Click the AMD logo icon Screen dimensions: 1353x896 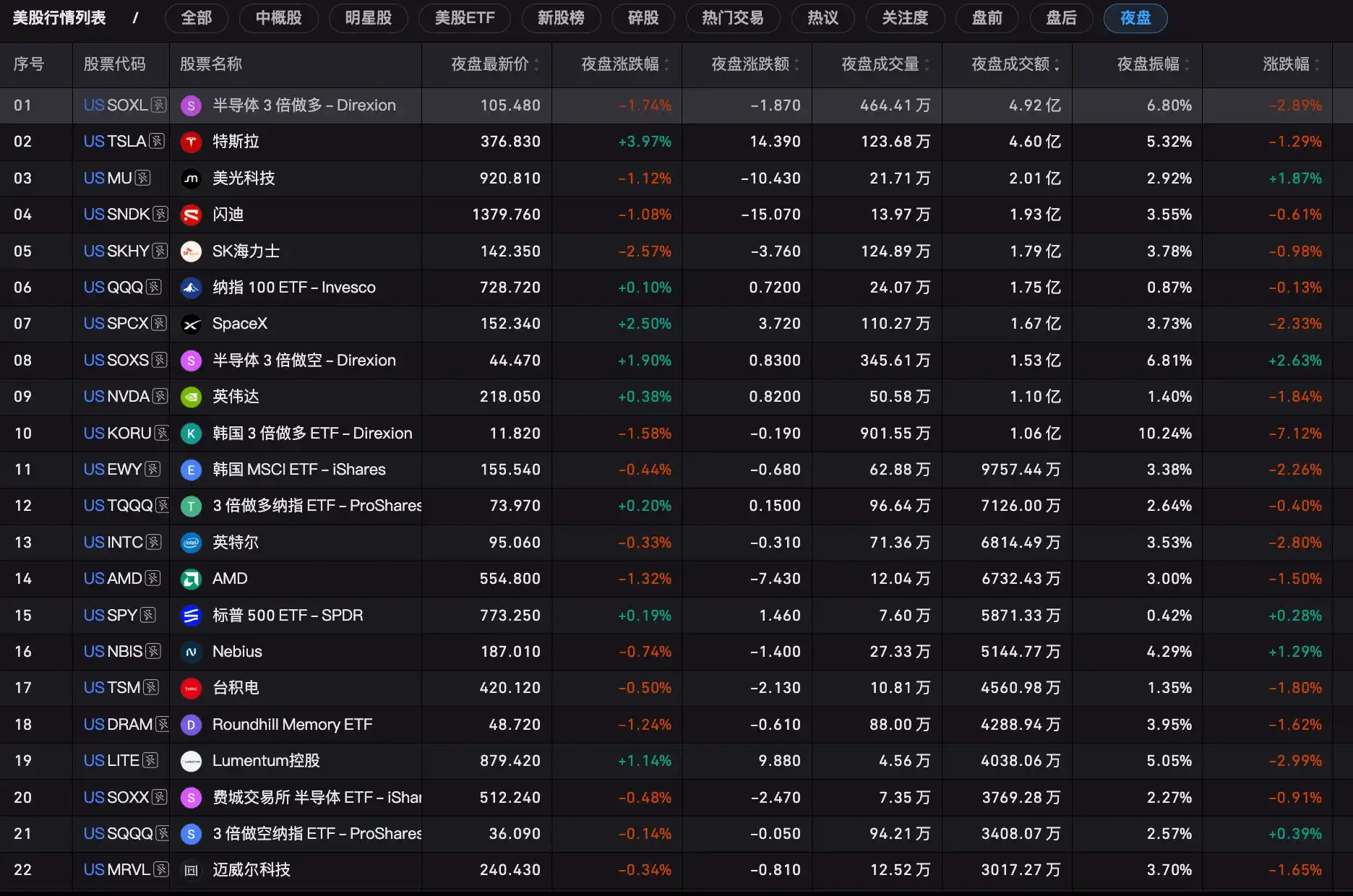coord(191,579)
